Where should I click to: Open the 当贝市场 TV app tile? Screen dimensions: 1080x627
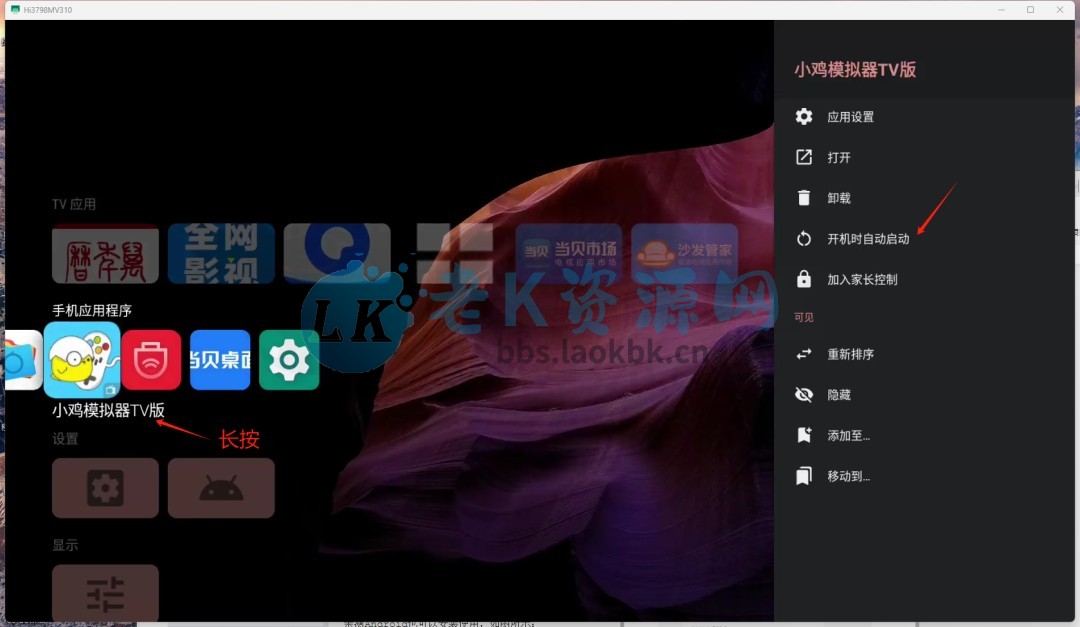tap(569, 254)
